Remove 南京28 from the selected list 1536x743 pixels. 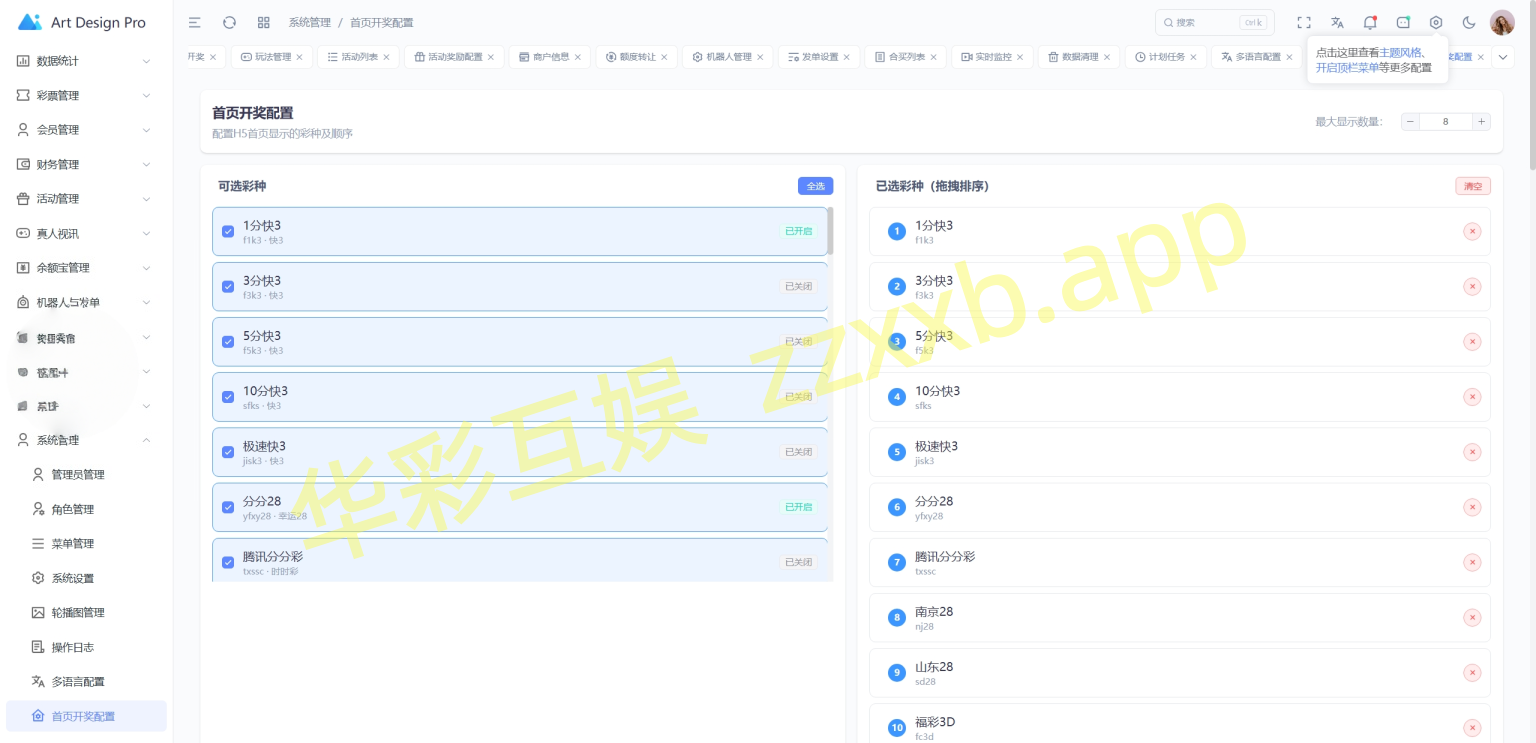pyautogui.click(x=1471, y=618)
